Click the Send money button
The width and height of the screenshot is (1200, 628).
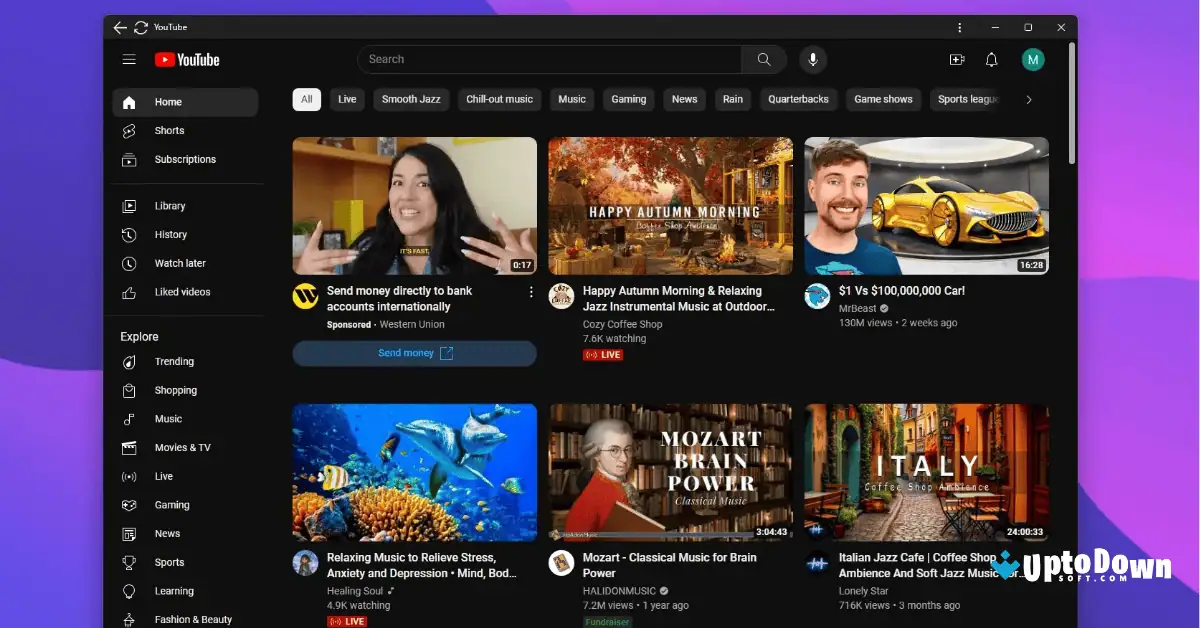(413, 353)
